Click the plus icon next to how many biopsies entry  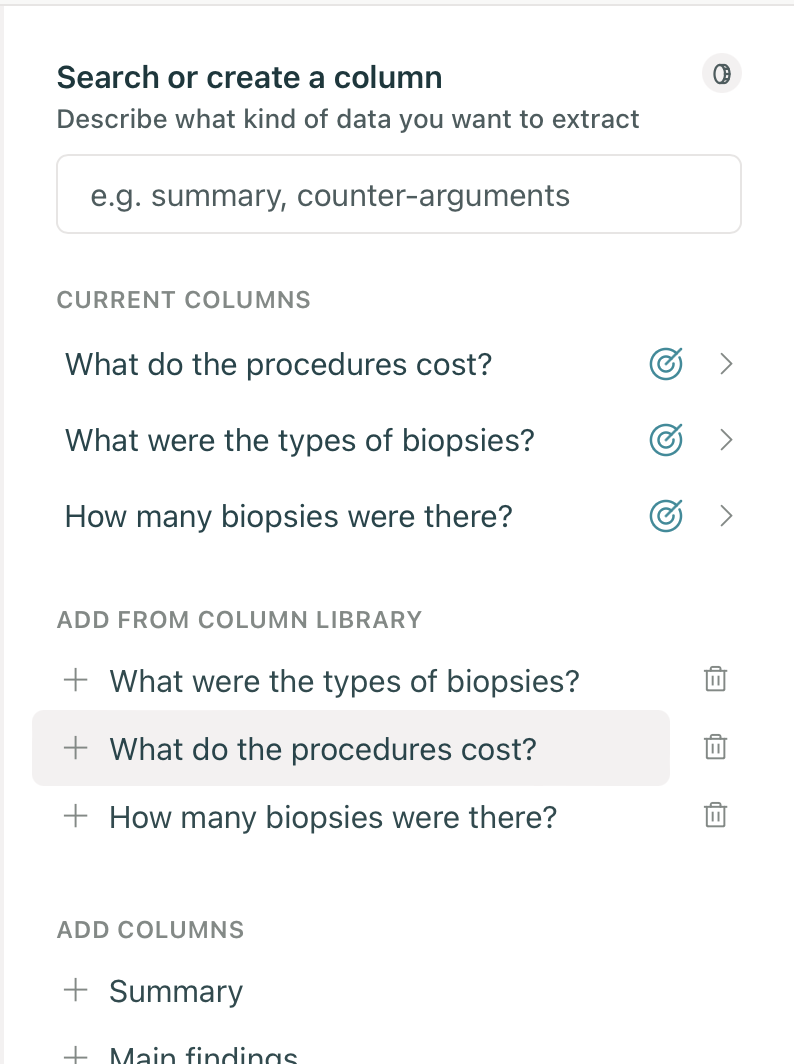(x=75, y=816)
